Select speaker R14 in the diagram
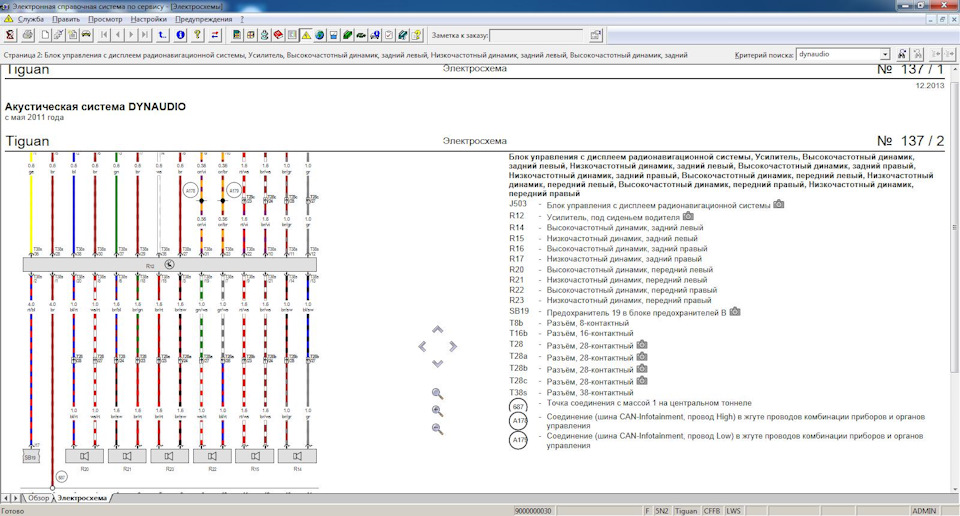Screen dimensions: 960x516 coord(297,456)
